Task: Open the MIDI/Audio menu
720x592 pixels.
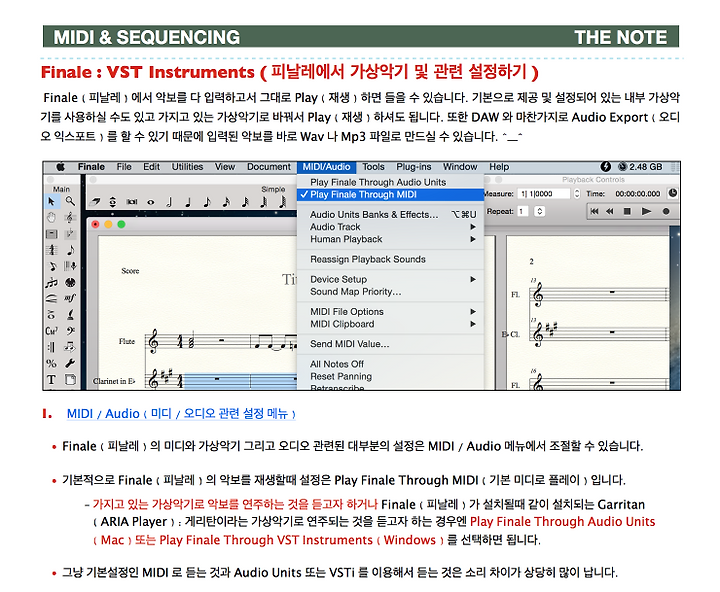Action: coord(326,167)
